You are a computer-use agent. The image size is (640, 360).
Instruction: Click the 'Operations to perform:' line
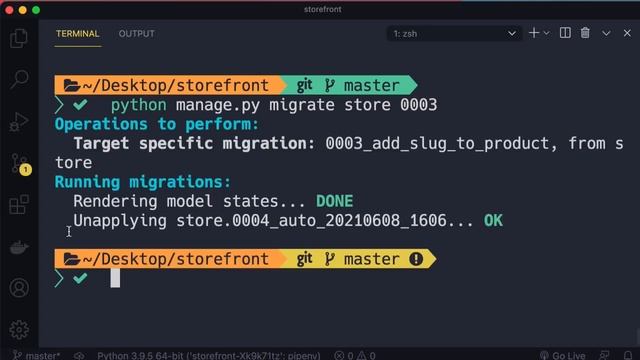coord(157,124)
